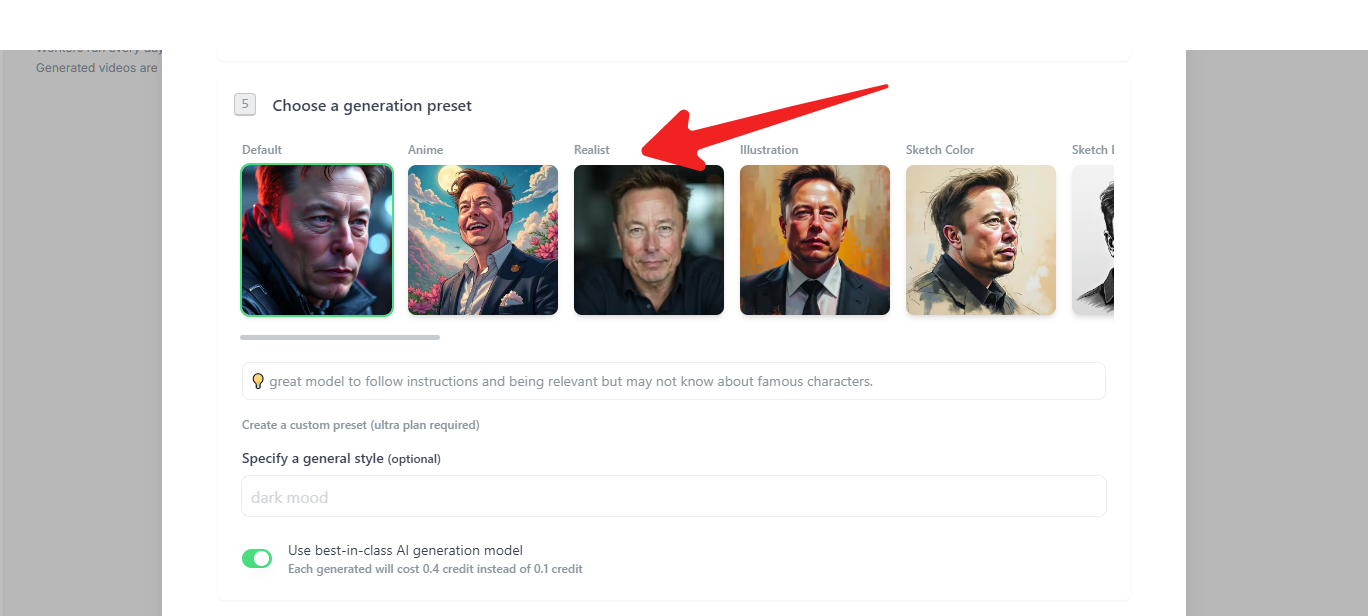This screenshot has height=616, width=1368.
Task: Pick the Realist preset portrait
Action: coord(649,240)
